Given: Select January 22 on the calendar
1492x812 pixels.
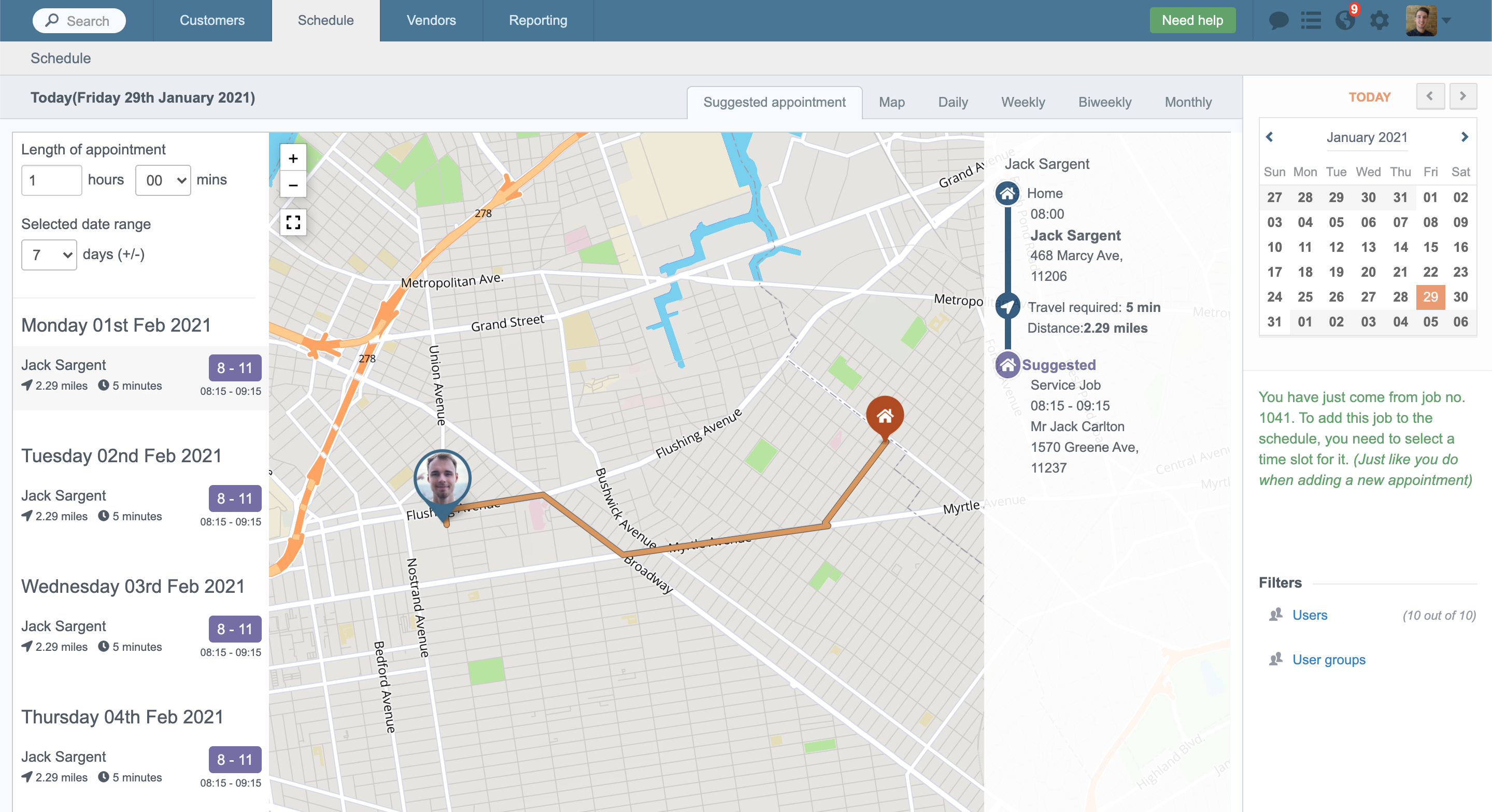Looking at the screenshot, I should coord(1430,272).
